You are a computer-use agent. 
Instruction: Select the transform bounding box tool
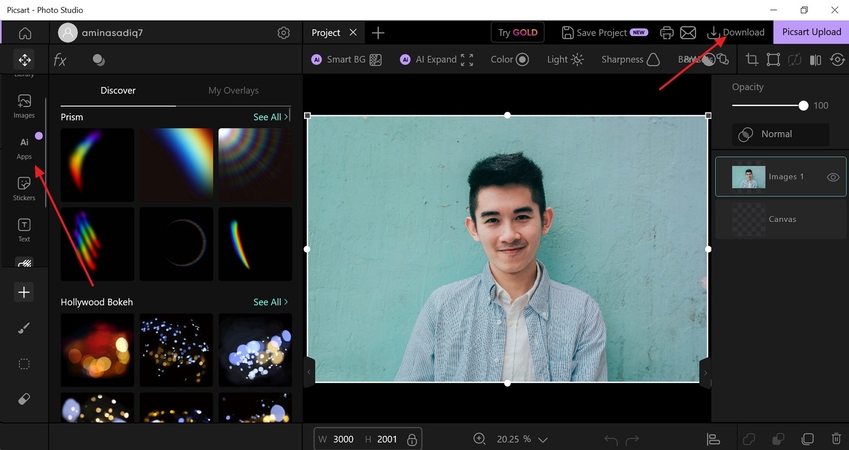773,60
